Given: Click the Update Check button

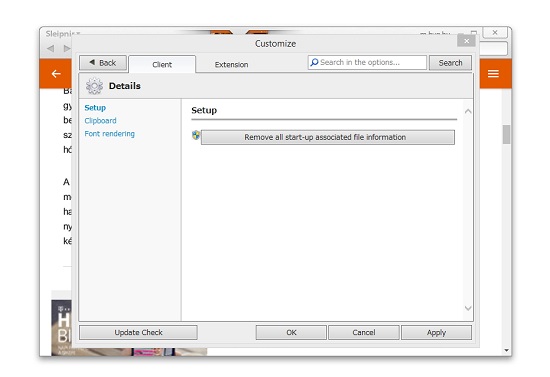Looking at the screenshot, I should 138,332.
